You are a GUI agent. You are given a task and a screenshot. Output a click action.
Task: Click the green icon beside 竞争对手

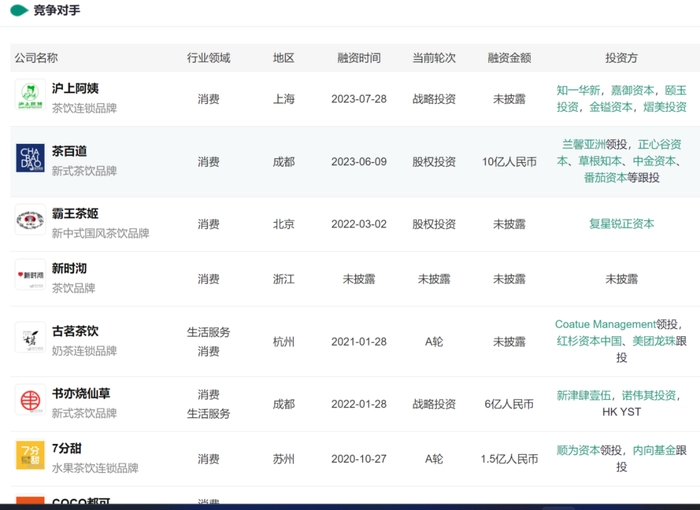click(x=18, y=10)
